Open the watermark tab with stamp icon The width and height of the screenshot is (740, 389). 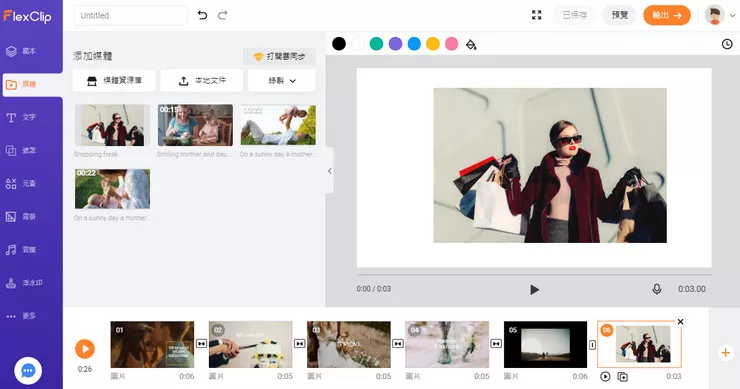[24, 283]
